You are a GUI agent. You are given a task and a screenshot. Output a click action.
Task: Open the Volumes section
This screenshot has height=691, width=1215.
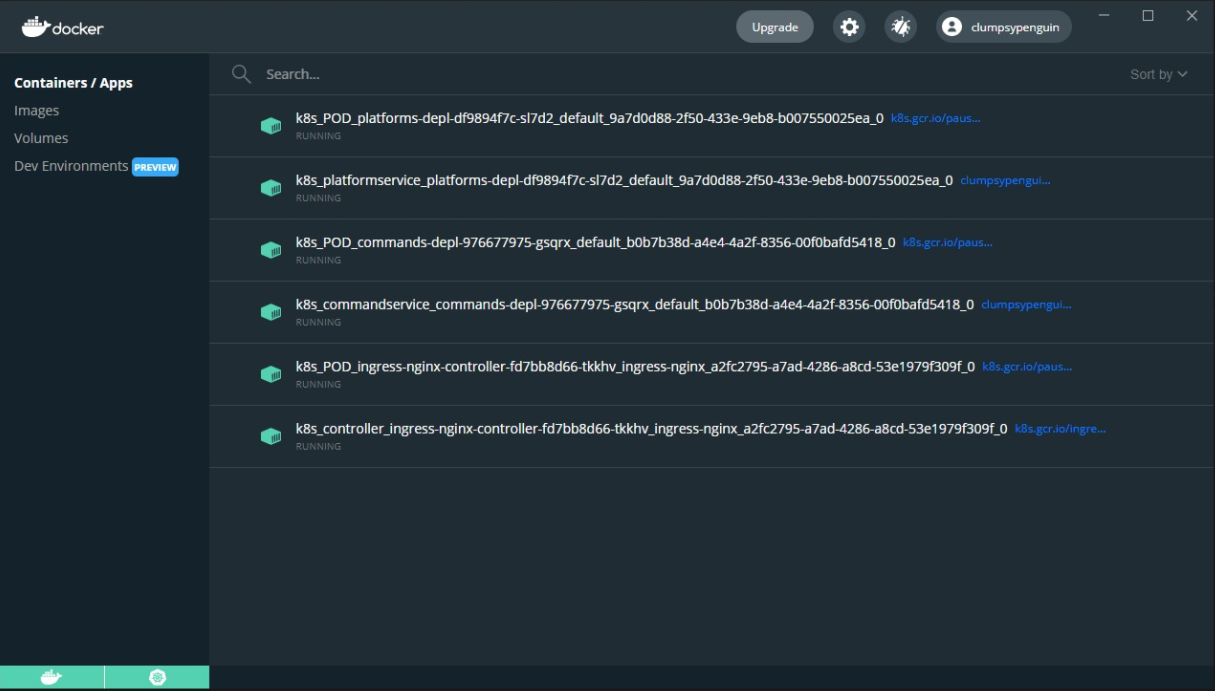41,138
